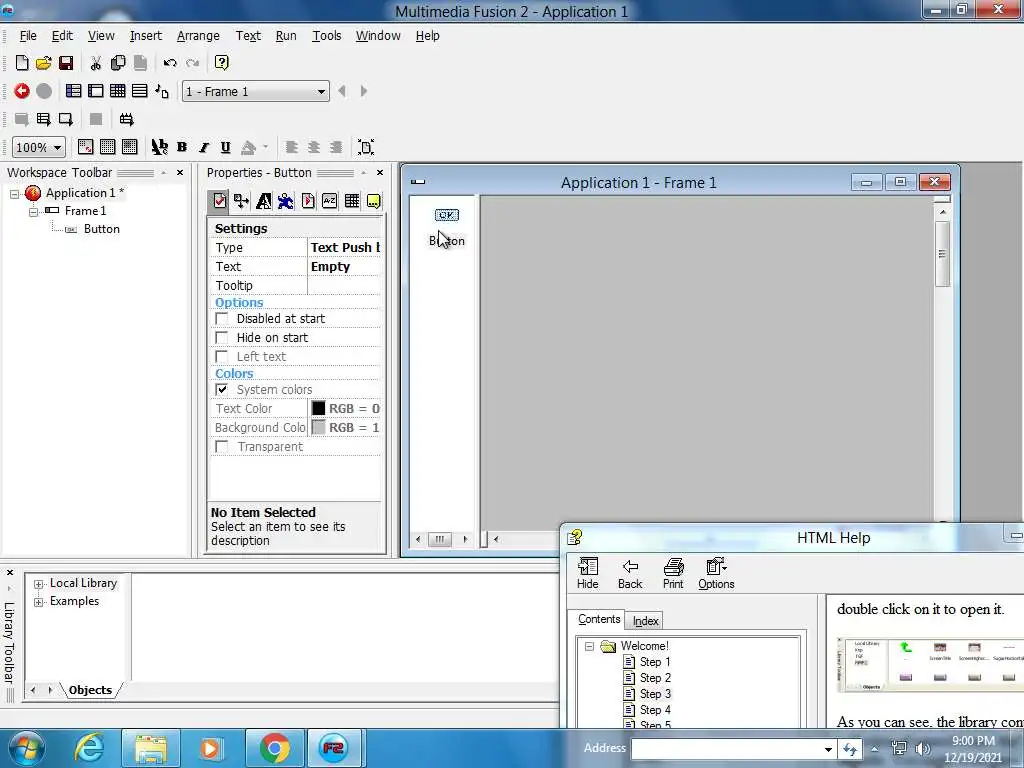Open the Events properties tab
Image resolution: width=1024 pixels, height=768 pixels.
352,201
